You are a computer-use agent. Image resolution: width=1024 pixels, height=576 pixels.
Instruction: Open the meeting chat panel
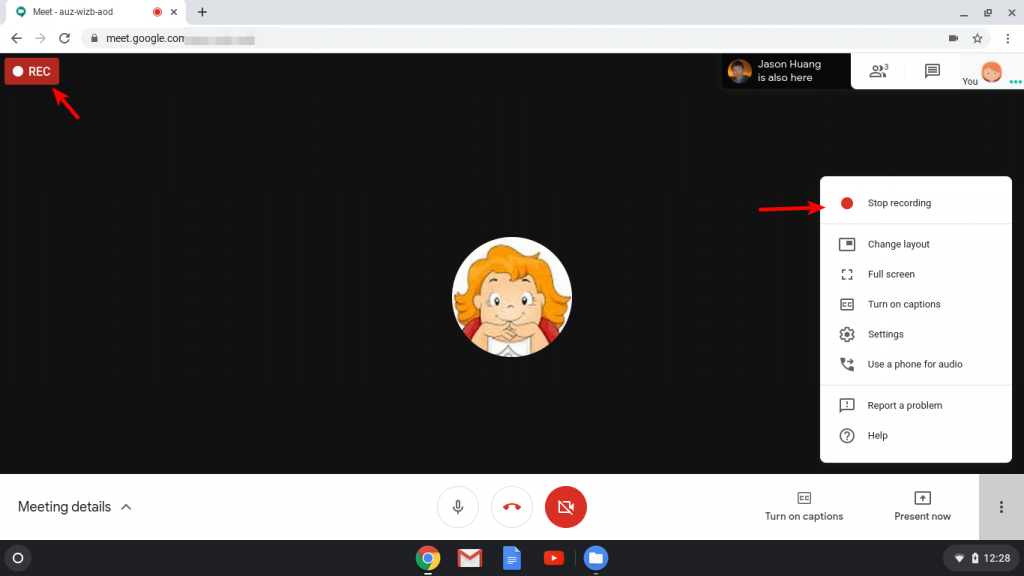(932, 71)
